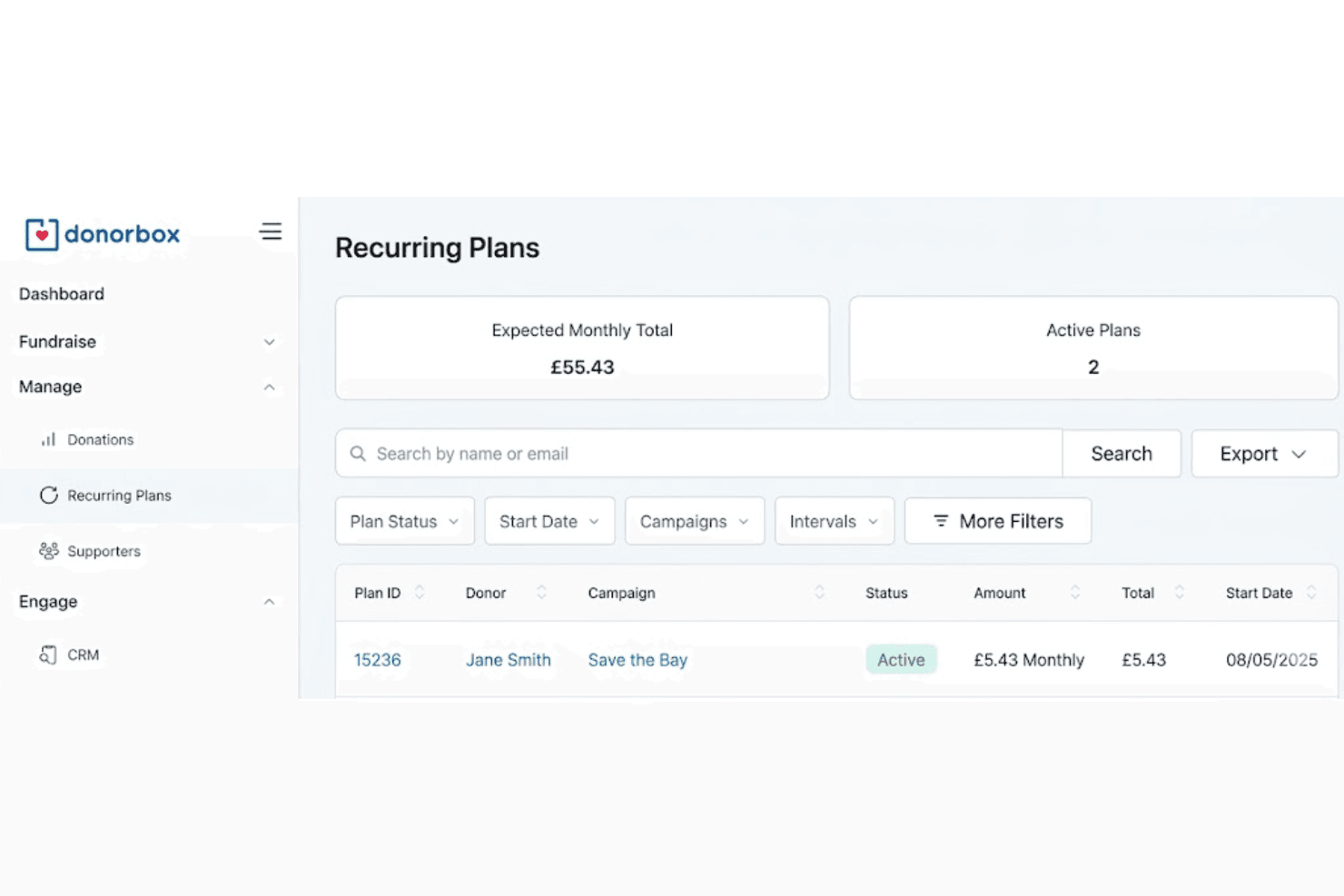Collapse sidebar with hamburger menu icon
This screenshot has width=1344, height=896.
[271, 231]
